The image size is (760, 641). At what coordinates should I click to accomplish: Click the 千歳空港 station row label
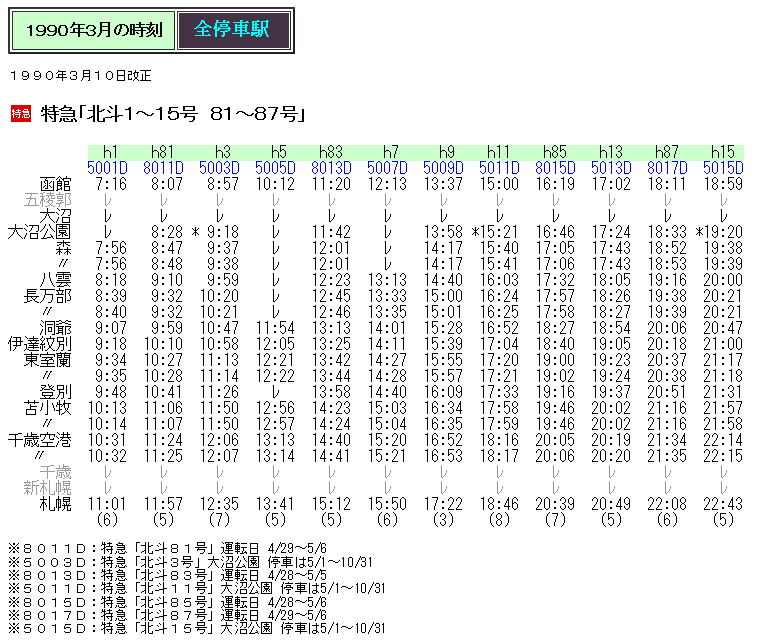39,440
